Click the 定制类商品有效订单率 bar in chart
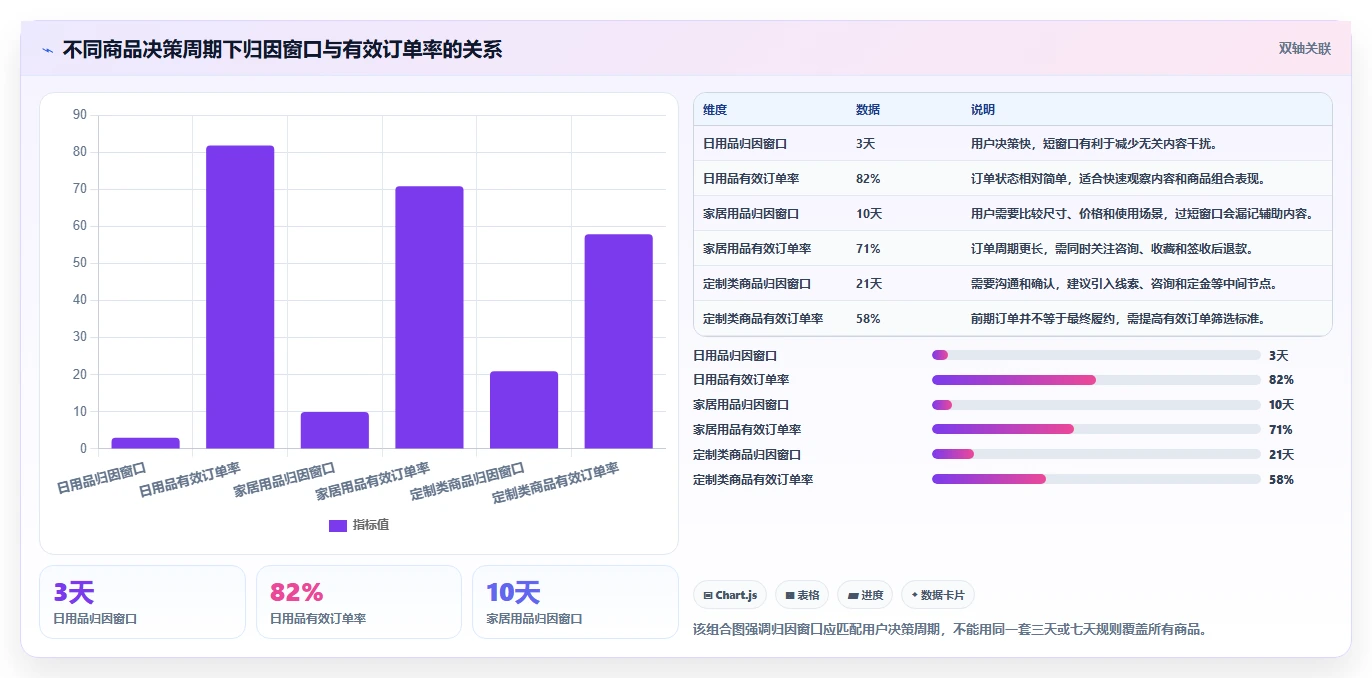Image resolution: width=1372 pixels, height=678 pixels. (618, 341)
